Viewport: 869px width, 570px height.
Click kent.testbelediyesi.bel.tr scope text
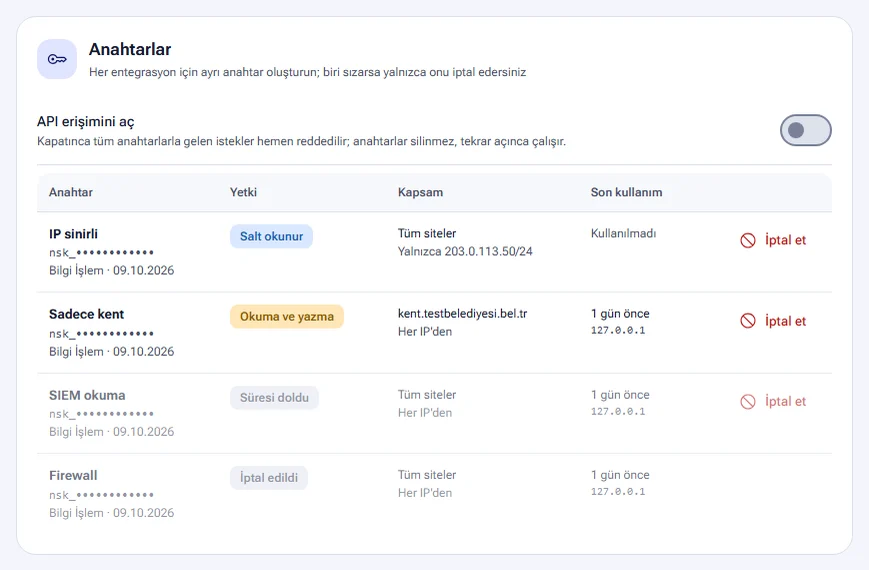(x=462, y=314)
